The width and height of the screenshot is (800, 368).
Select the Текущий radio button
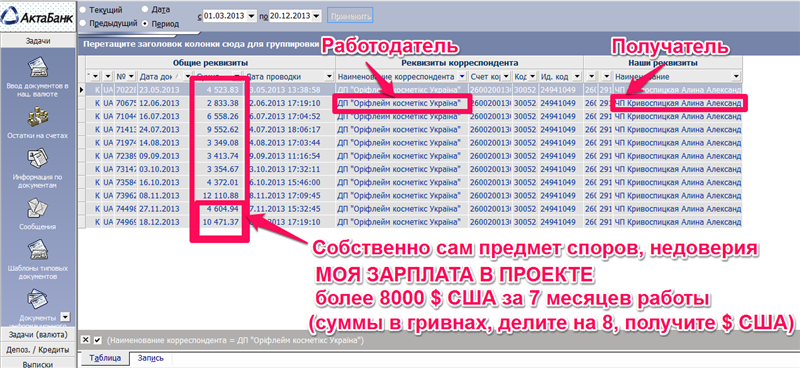[x=82, y=10]
